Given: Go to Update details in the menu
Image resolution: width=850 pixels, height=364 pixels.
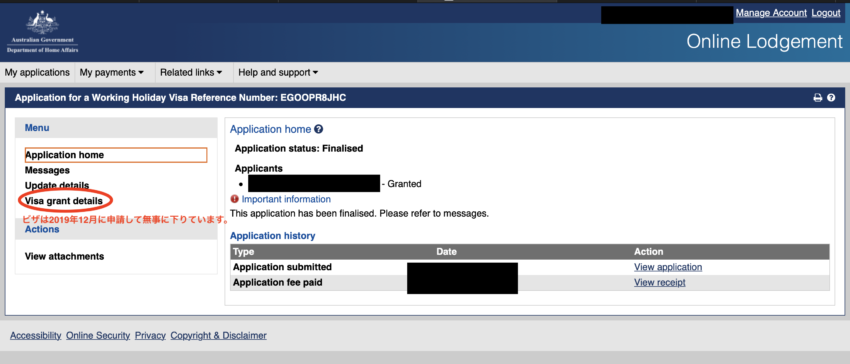Looking at the screenshot, I should click(x=57, y=186).
